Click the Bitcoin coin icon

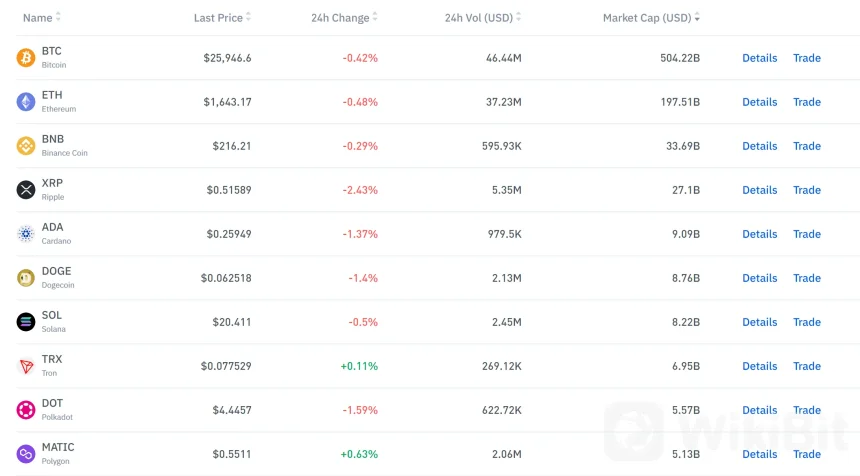coord(26,58)
